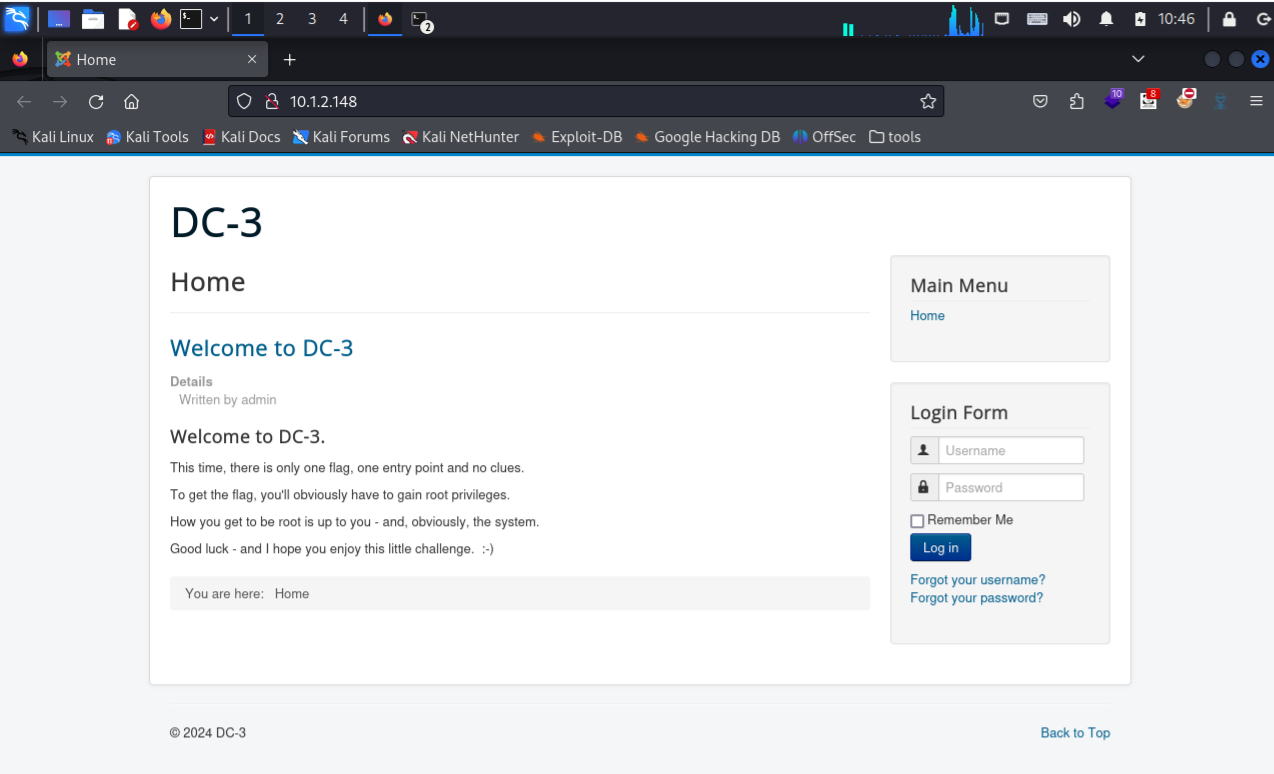Open the Kali applications menu

pyautogui.click(x=17, y=18)
